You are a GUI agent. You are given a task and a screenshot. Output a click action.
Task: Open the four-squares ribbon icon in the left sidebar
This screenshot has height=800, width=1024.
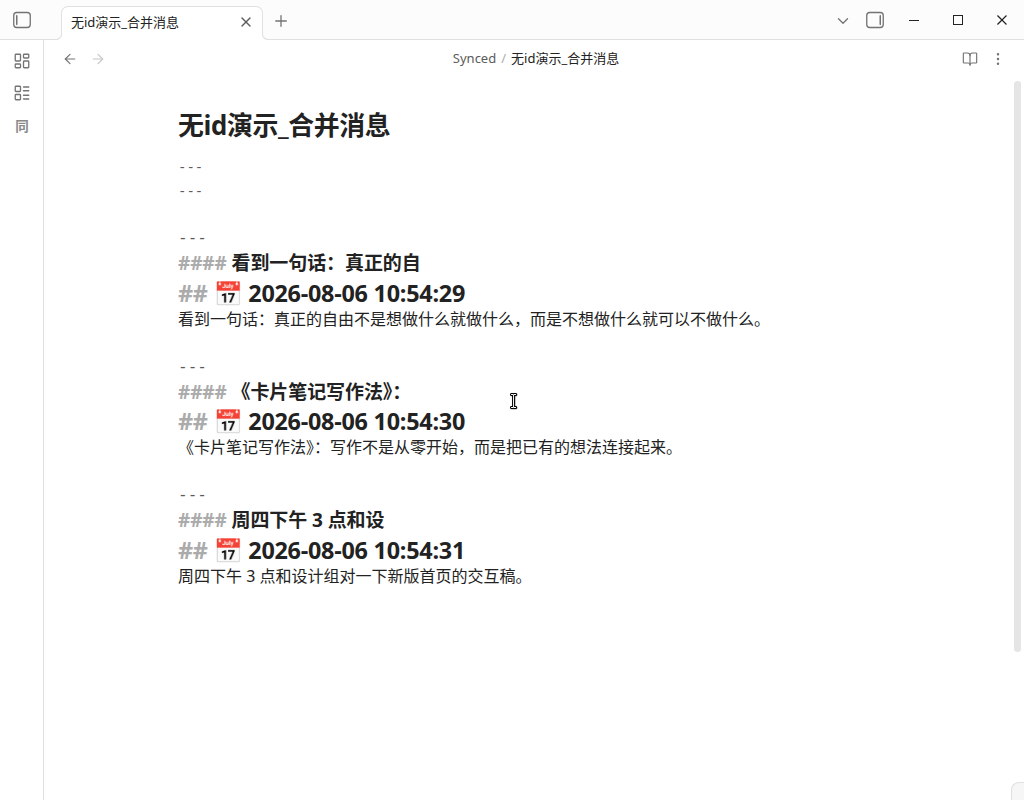pos(22,61)
